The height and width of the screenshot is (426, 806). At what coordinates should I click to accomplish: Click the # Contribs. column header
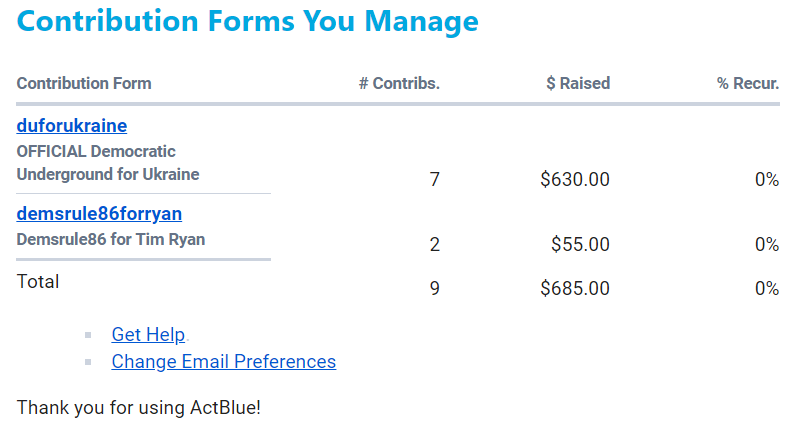[x=399, y=84]
